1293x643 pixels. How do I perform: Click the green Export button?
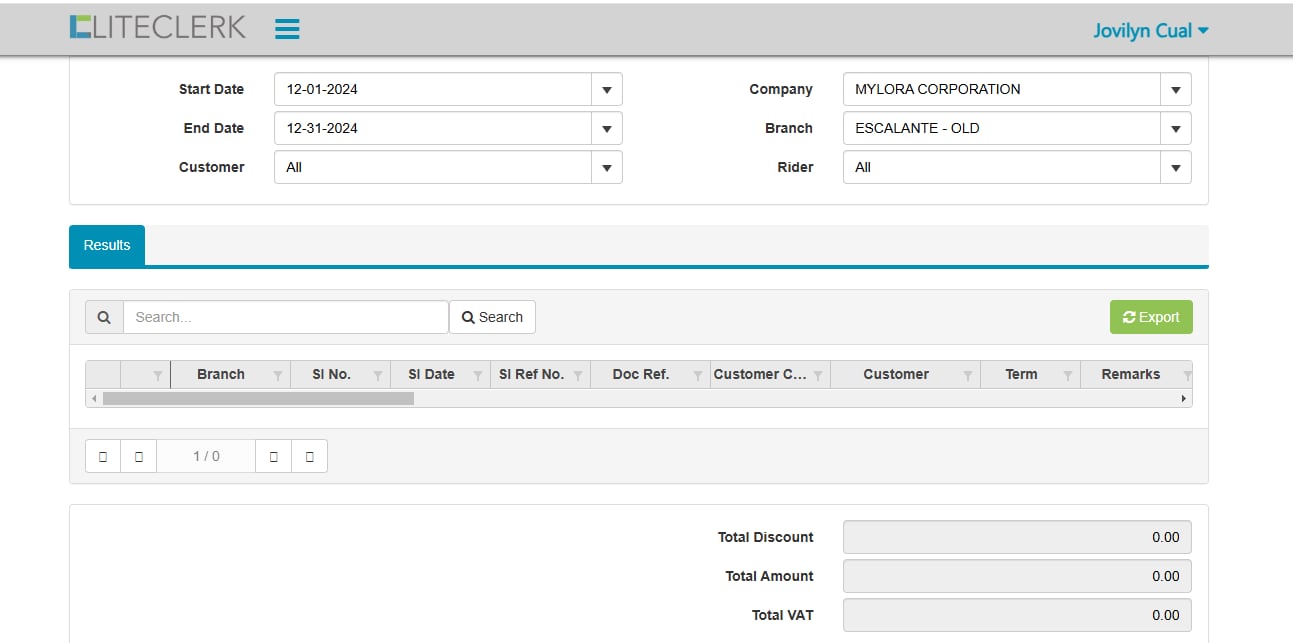1151,317
